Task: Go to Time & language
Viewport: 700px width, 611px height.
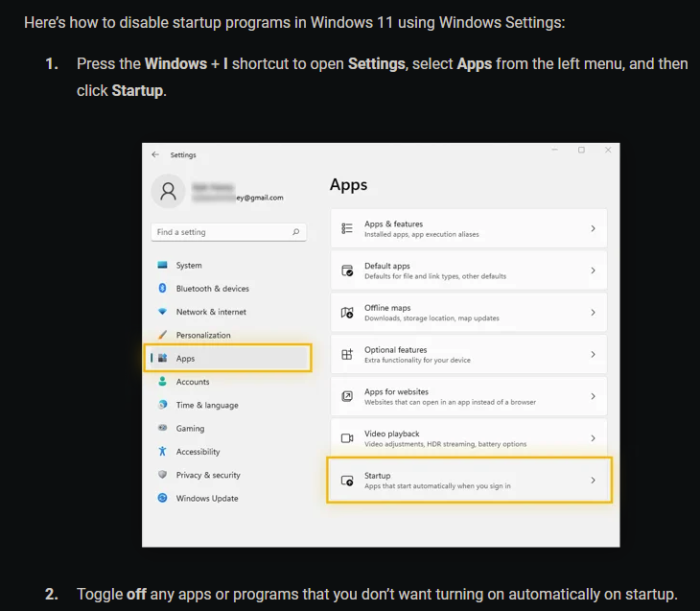Action: click(x=229, y=405)
